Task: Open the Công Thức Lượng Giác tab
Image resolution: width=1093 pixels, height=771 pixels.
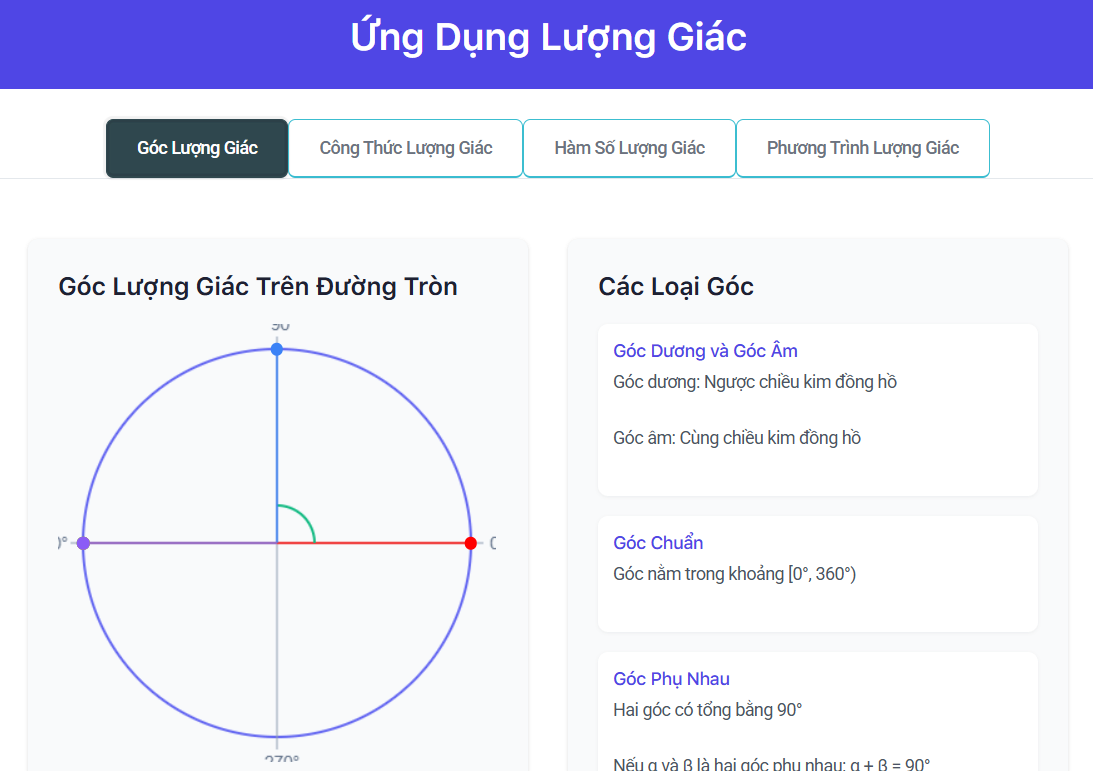Action: click(405, 148)
